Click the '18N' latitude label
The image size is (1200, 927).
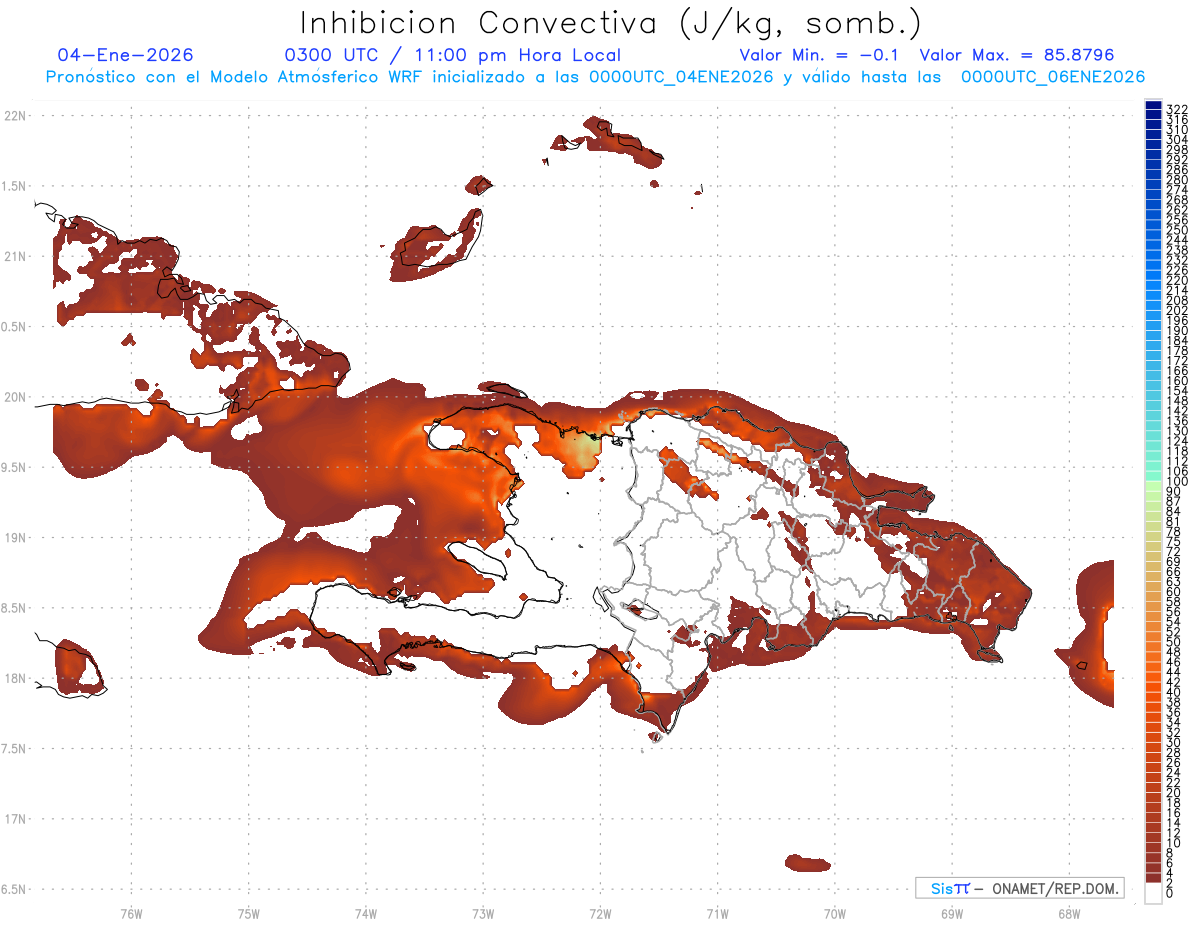[x=16, y=678]
